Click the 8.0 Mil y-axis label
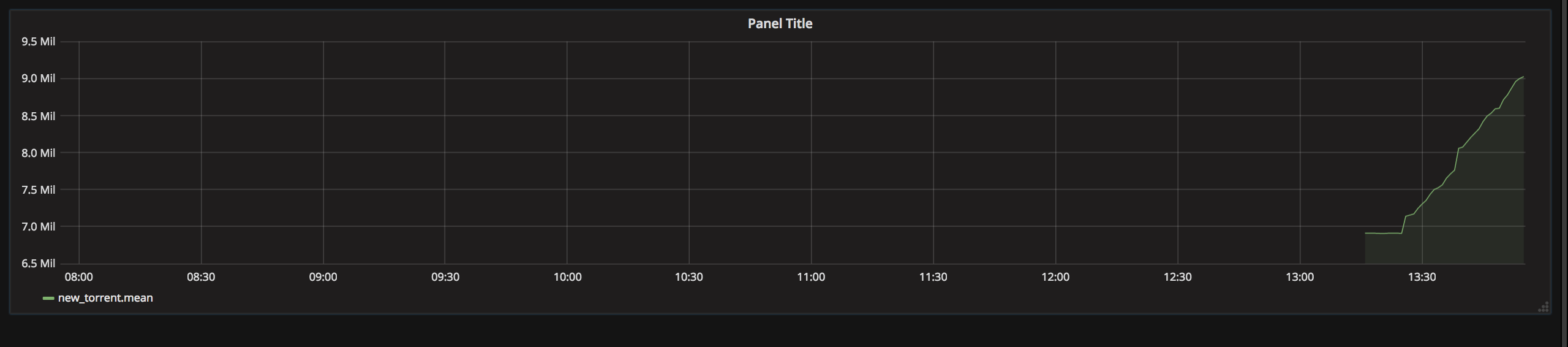 click(x=38, y=153)
